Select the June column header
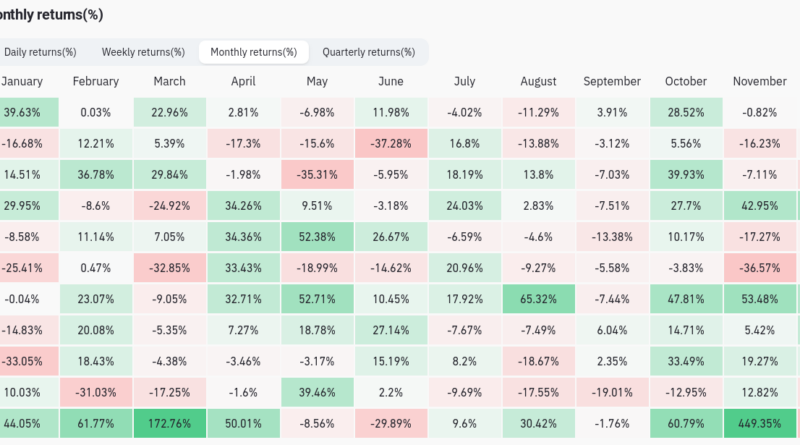800x445 pixels. point(392,82)
